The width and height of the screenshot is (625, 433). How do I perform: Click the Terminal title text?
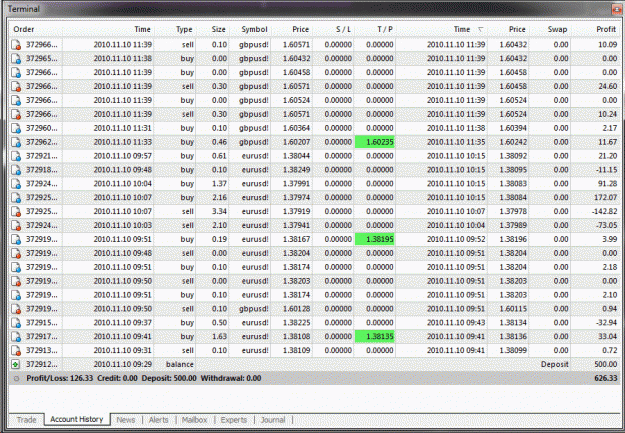24,9
